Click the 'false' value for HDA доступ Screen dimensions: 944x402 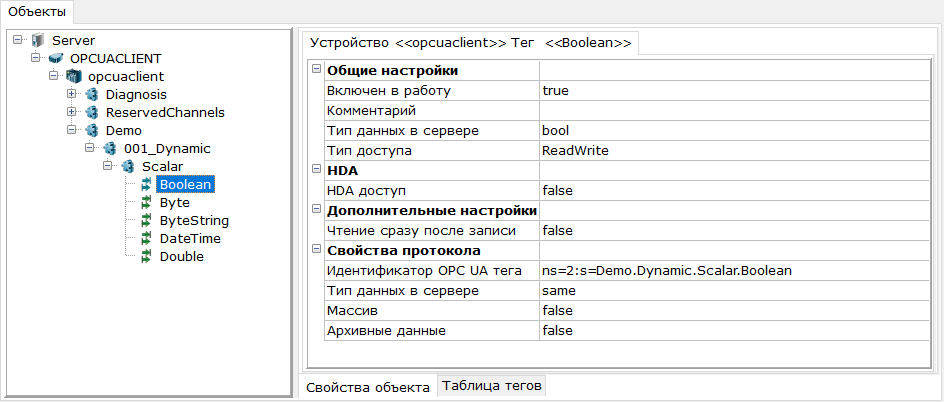[734, 191]
